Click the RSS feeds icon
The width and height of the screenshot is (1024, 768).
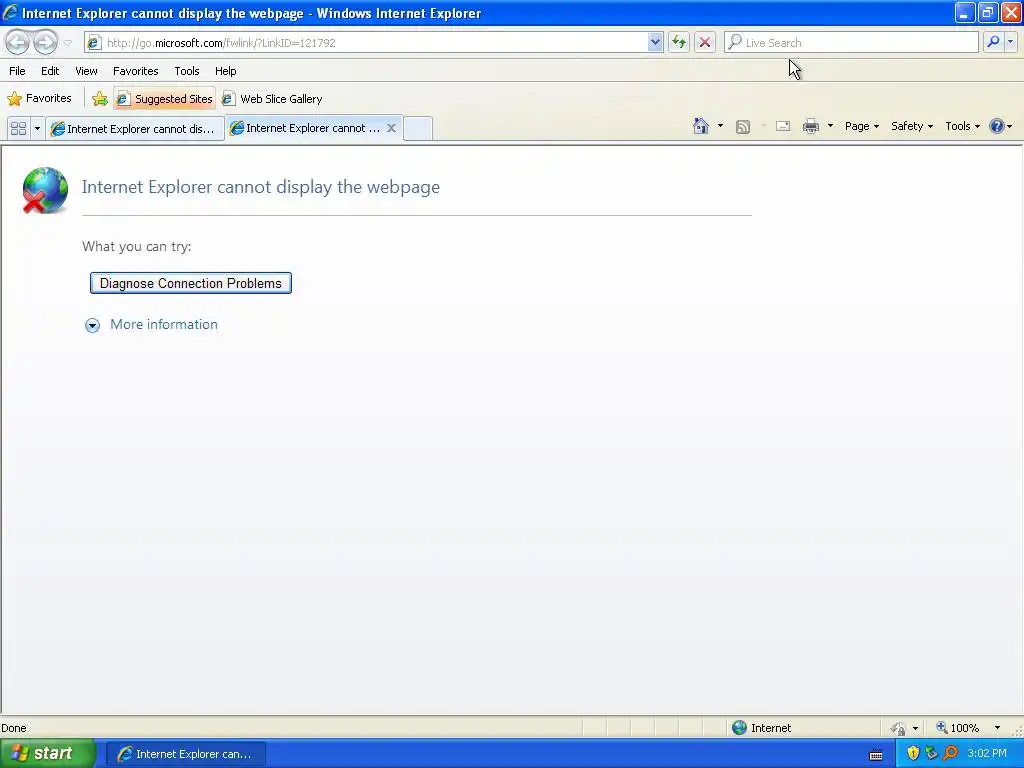(743, 126)
